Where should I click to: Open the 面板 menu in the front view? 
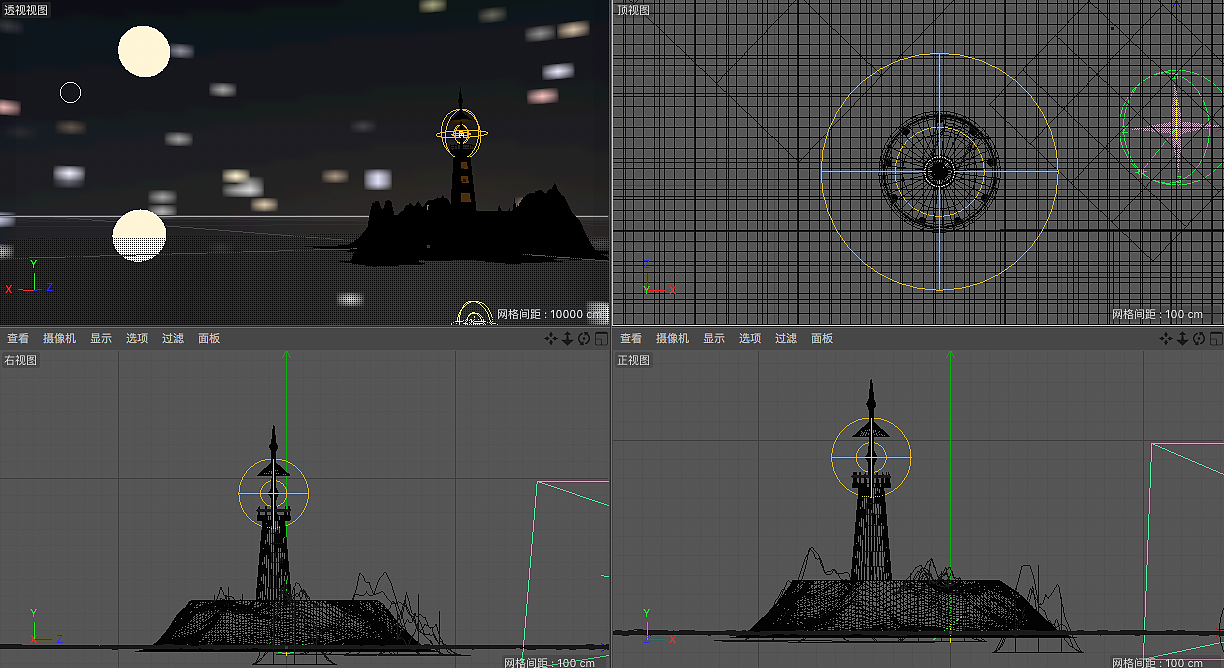click(822, 338)
